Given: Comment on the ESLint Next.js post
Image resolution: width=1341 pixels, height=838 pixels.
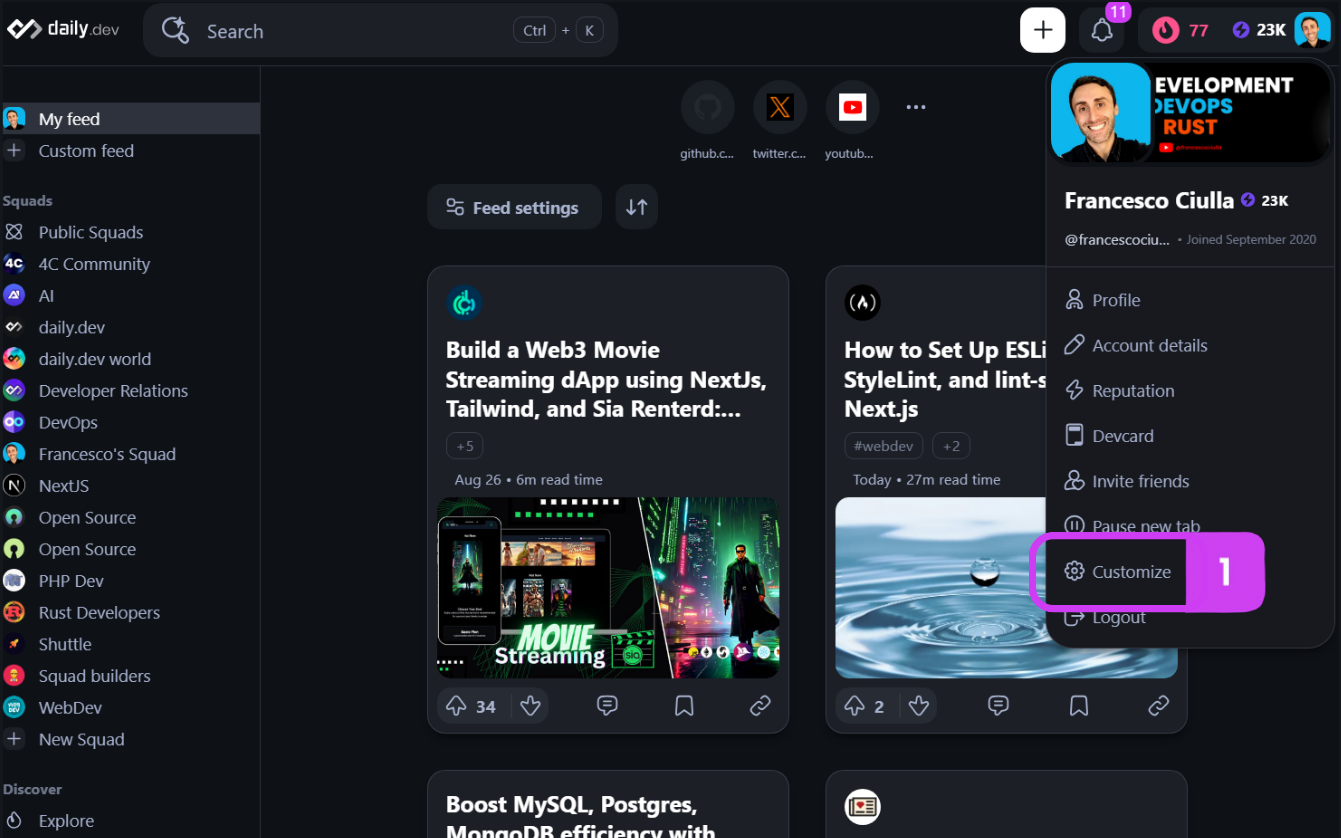Looking at the screenshot, I should [998, 706].
